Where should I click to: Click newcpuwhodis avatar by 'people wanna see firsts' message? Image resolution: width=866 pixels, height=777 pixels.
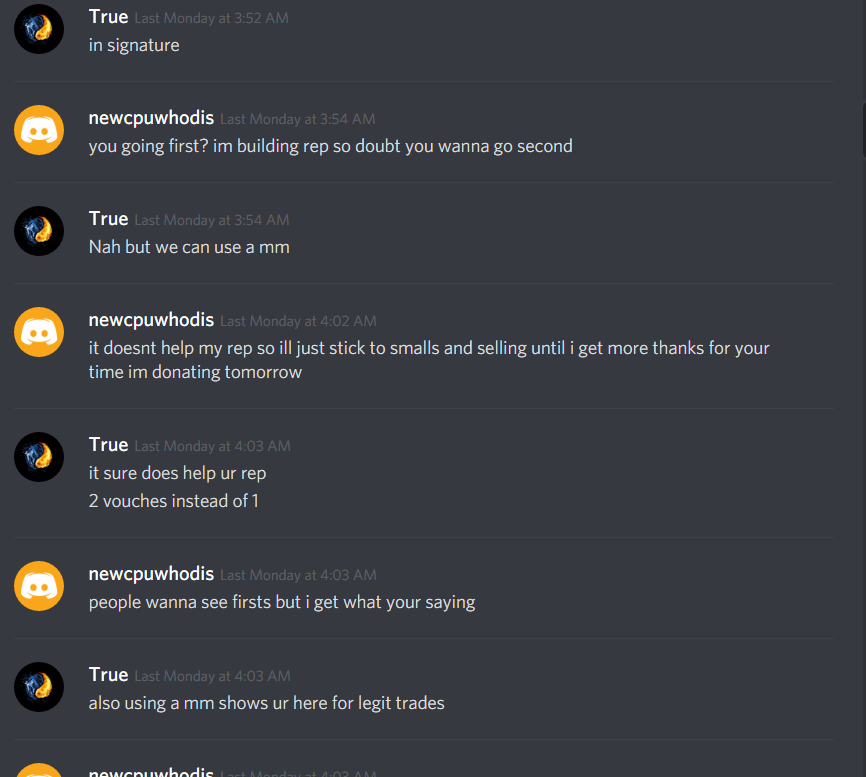point(39,586)
